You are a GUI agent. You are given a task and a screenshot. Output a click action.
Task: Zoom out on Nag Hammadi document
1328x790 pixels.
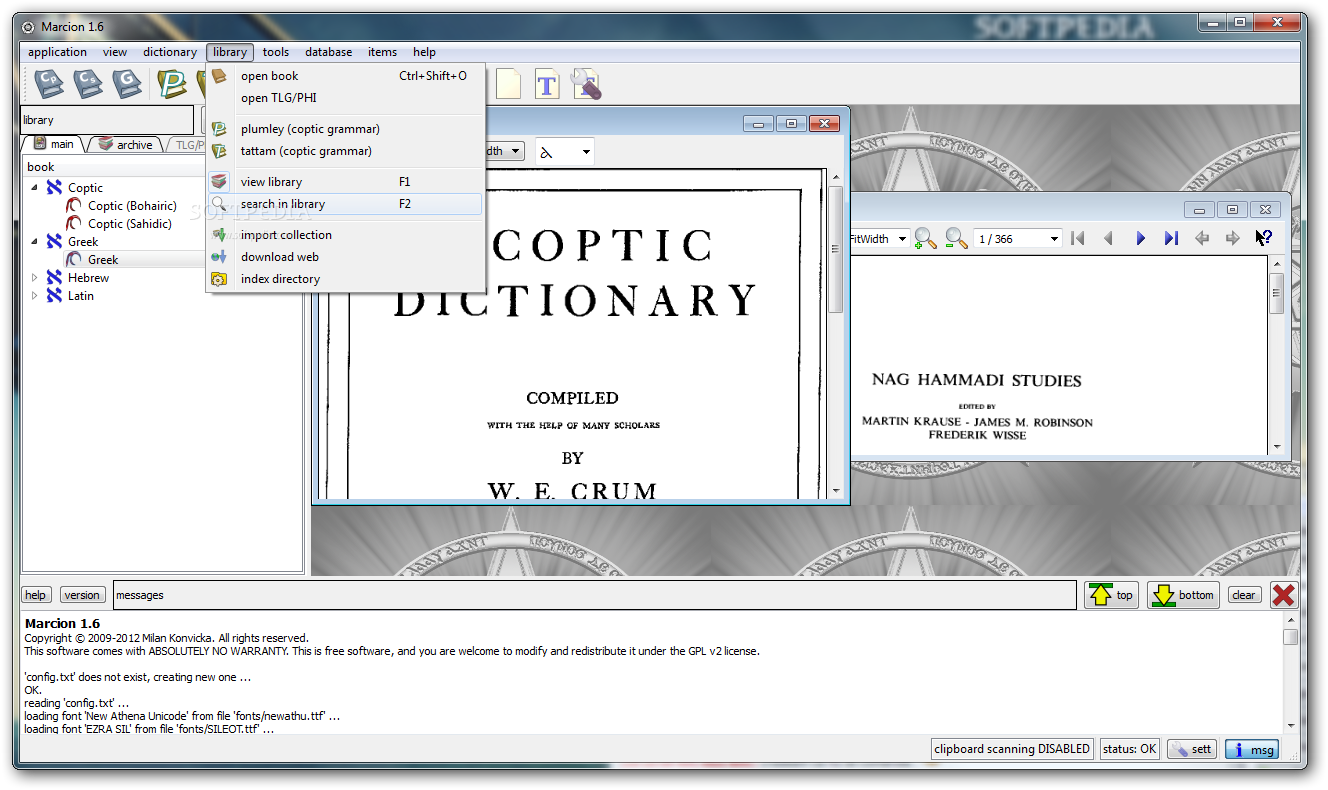pyautogui.click(x=957, y=238)
